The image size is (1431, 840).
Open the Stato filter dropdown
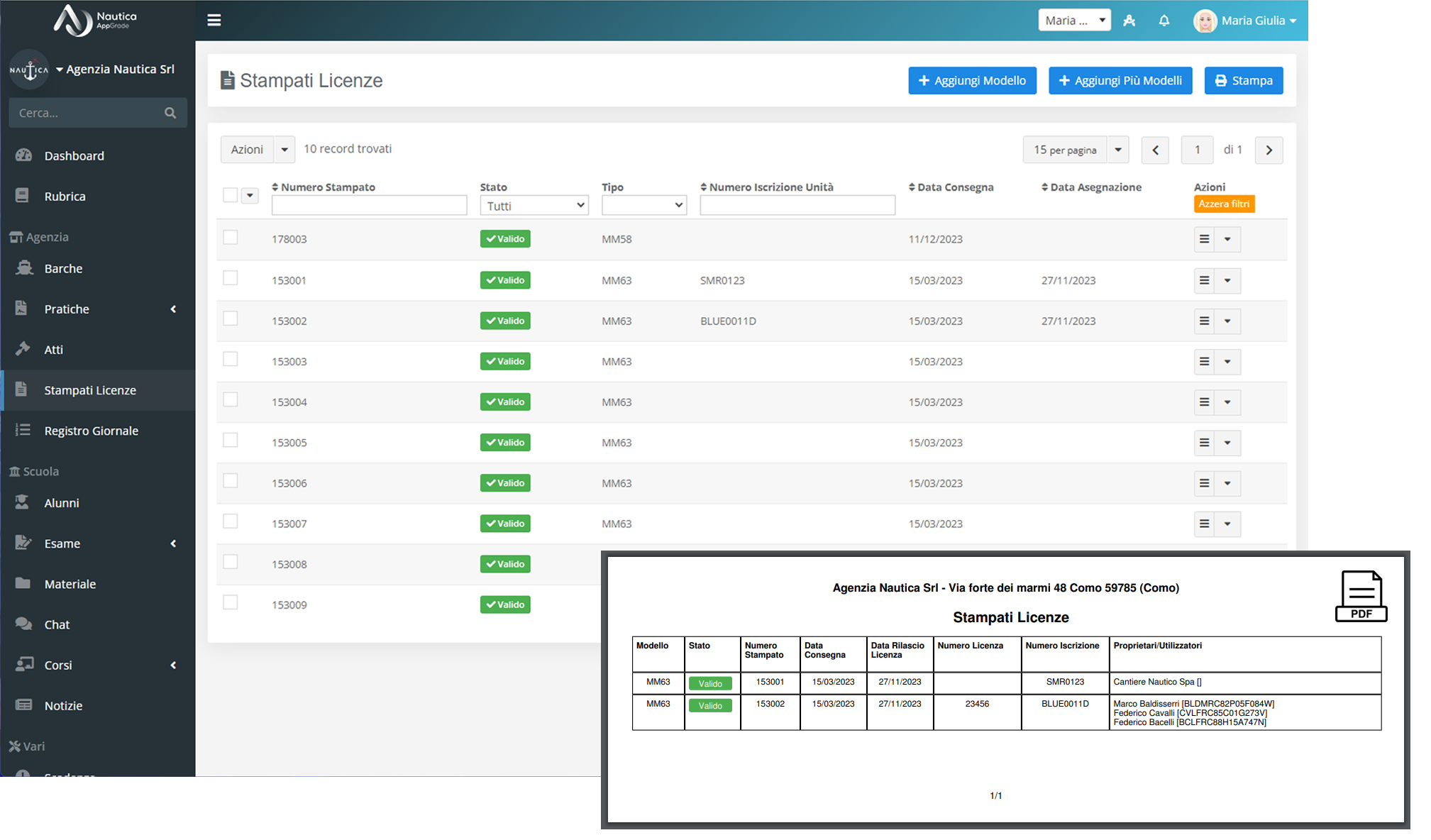pos(534,206)
